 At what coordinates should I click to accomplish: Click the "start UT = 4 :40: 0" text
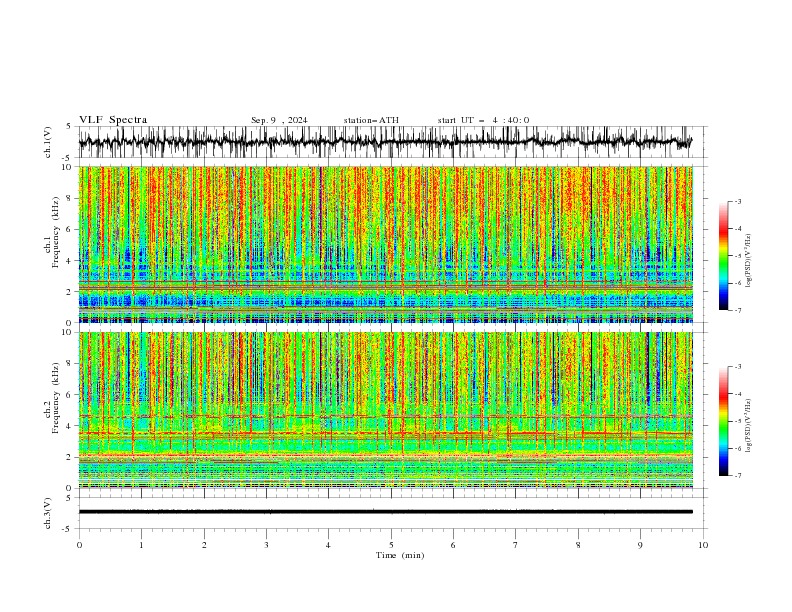[x=483, y=120]
